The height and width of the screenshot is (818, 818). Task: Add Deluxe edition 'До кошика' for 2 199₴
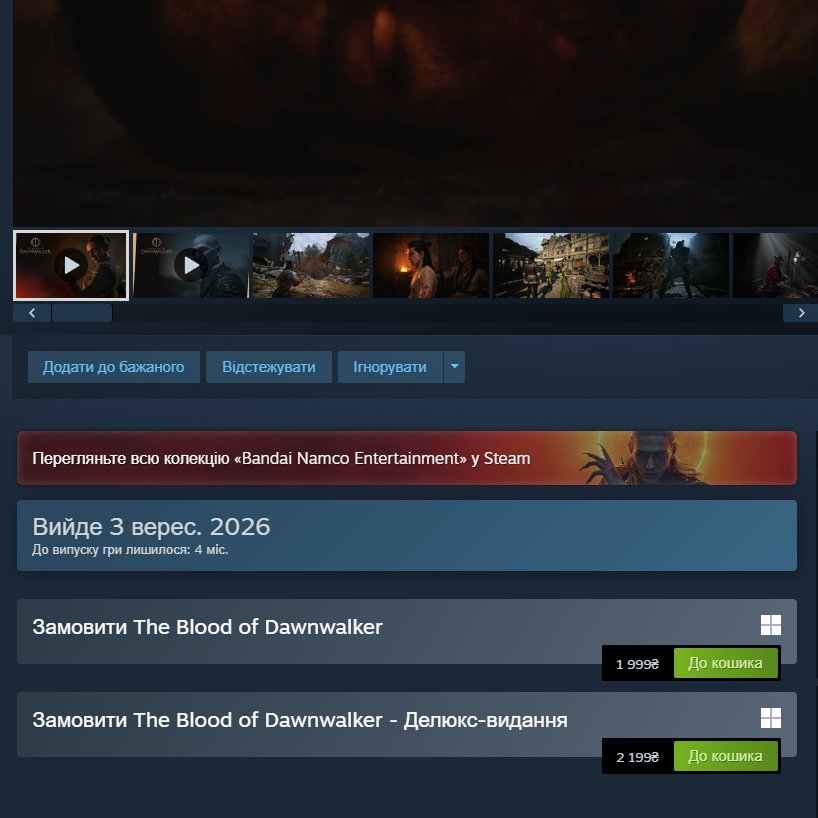(x=725, y=756)
